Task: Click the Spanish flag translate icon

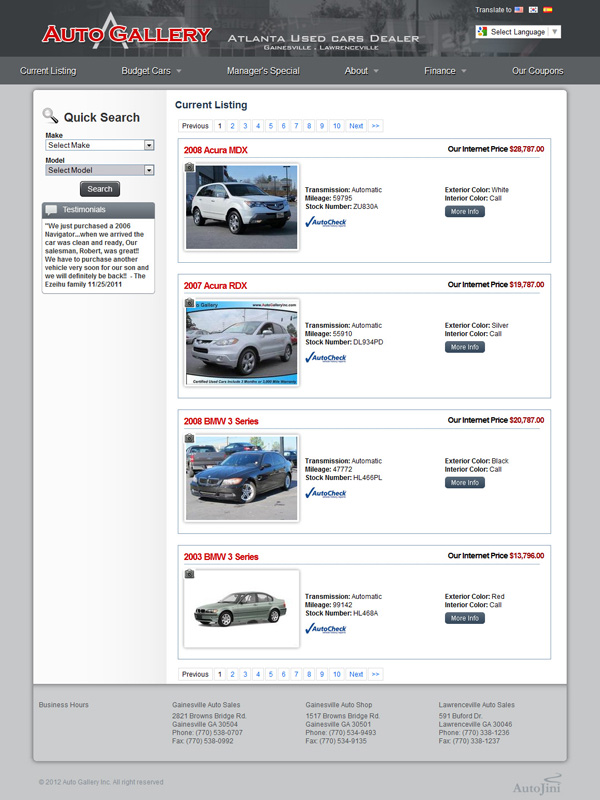Action: tap(547, 10)
